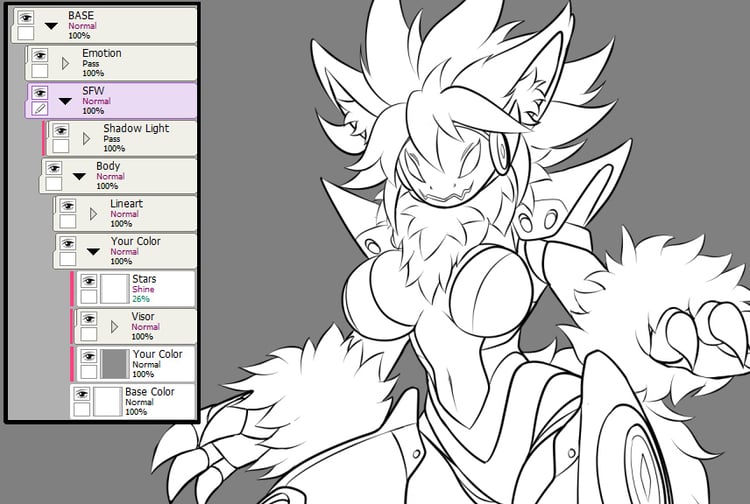Expand the Visor folder triangle
The height and width of the screenshot is (504, 750).
click(x=114, y=327)
